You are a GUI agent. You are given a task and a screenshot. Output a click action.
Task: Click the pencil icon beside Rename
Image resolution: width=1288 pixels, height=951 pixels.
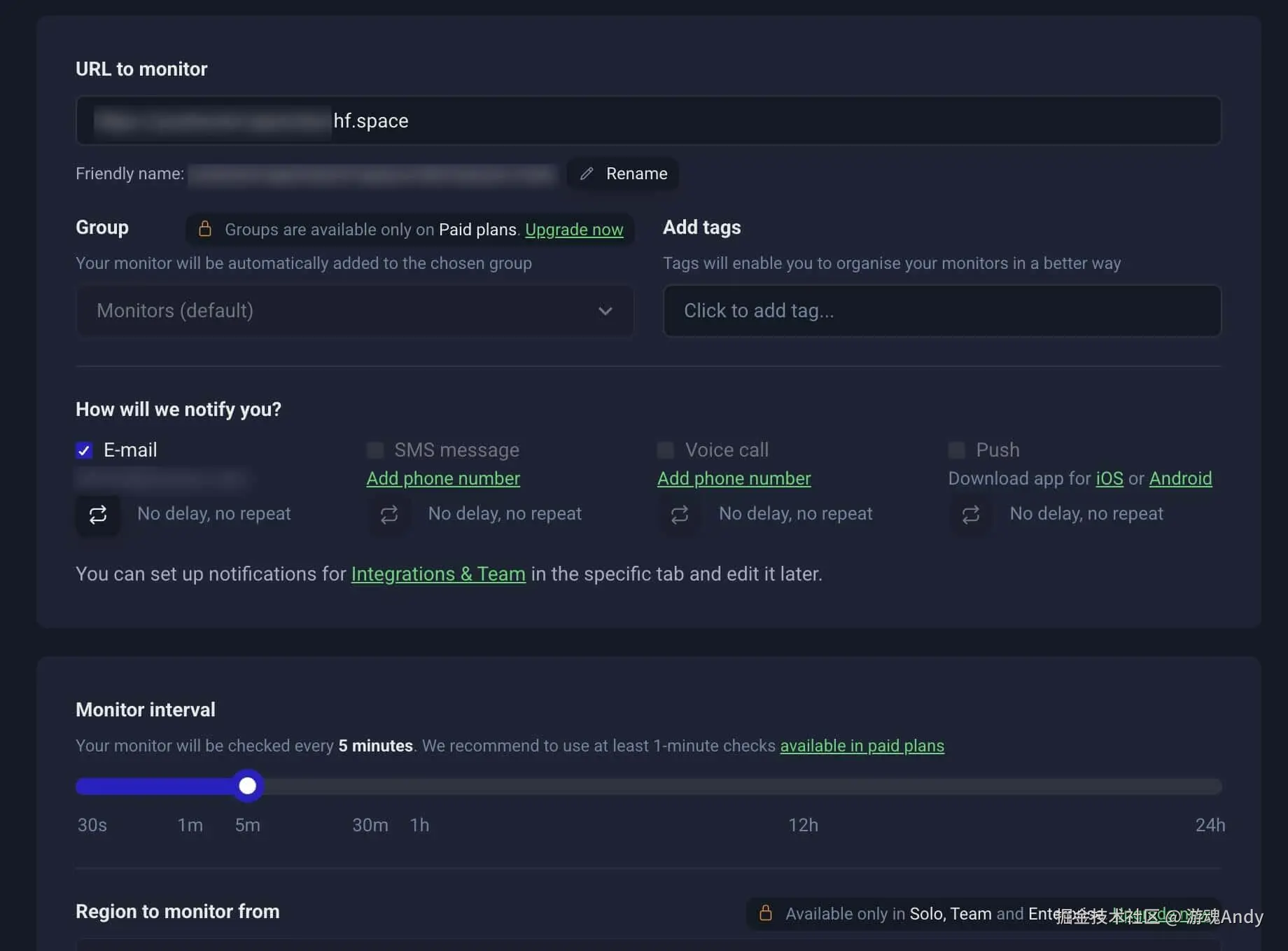(587, 174)
